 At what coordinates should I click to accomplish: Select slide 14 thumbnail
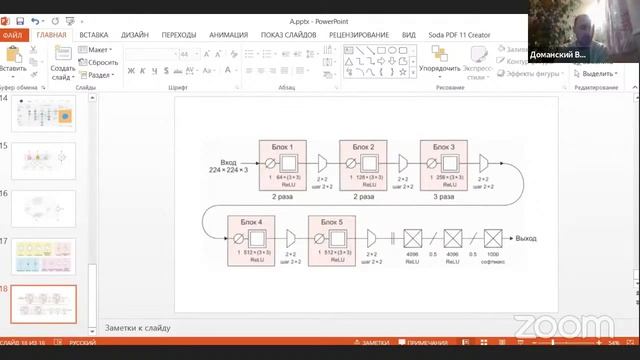tap(44, 114)
